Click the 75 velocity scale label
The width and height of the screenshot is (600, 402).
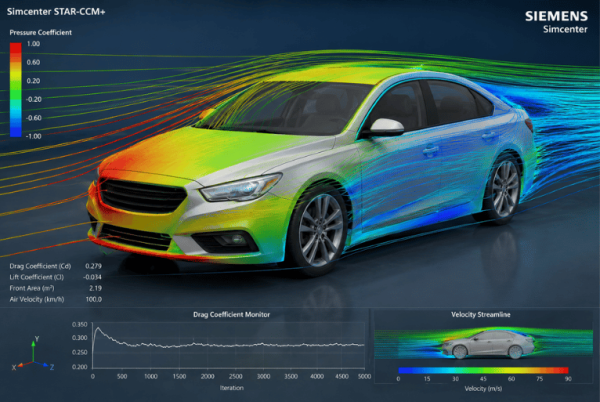(540, 379)
